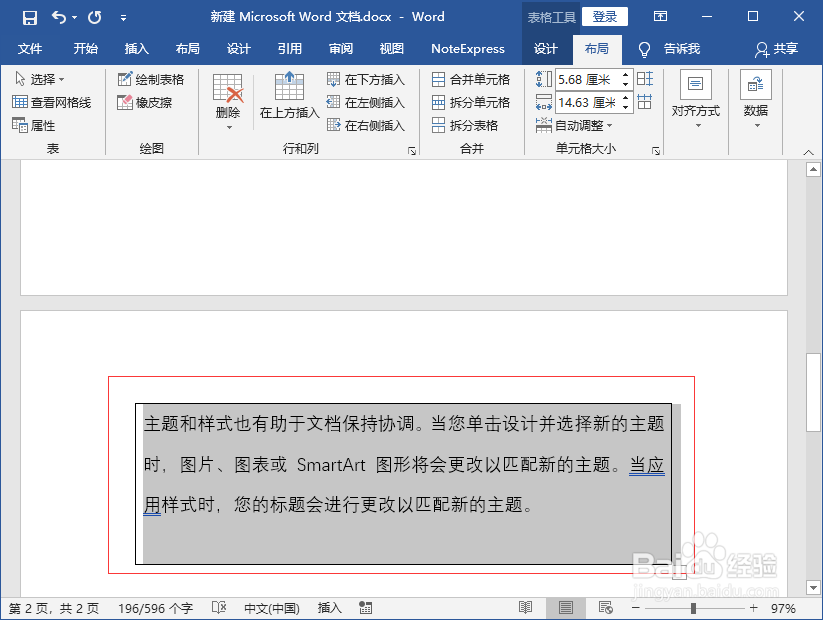Click page count 第 2 页, 共 2 页
823x620 pixels.
(x=54, y=608)
